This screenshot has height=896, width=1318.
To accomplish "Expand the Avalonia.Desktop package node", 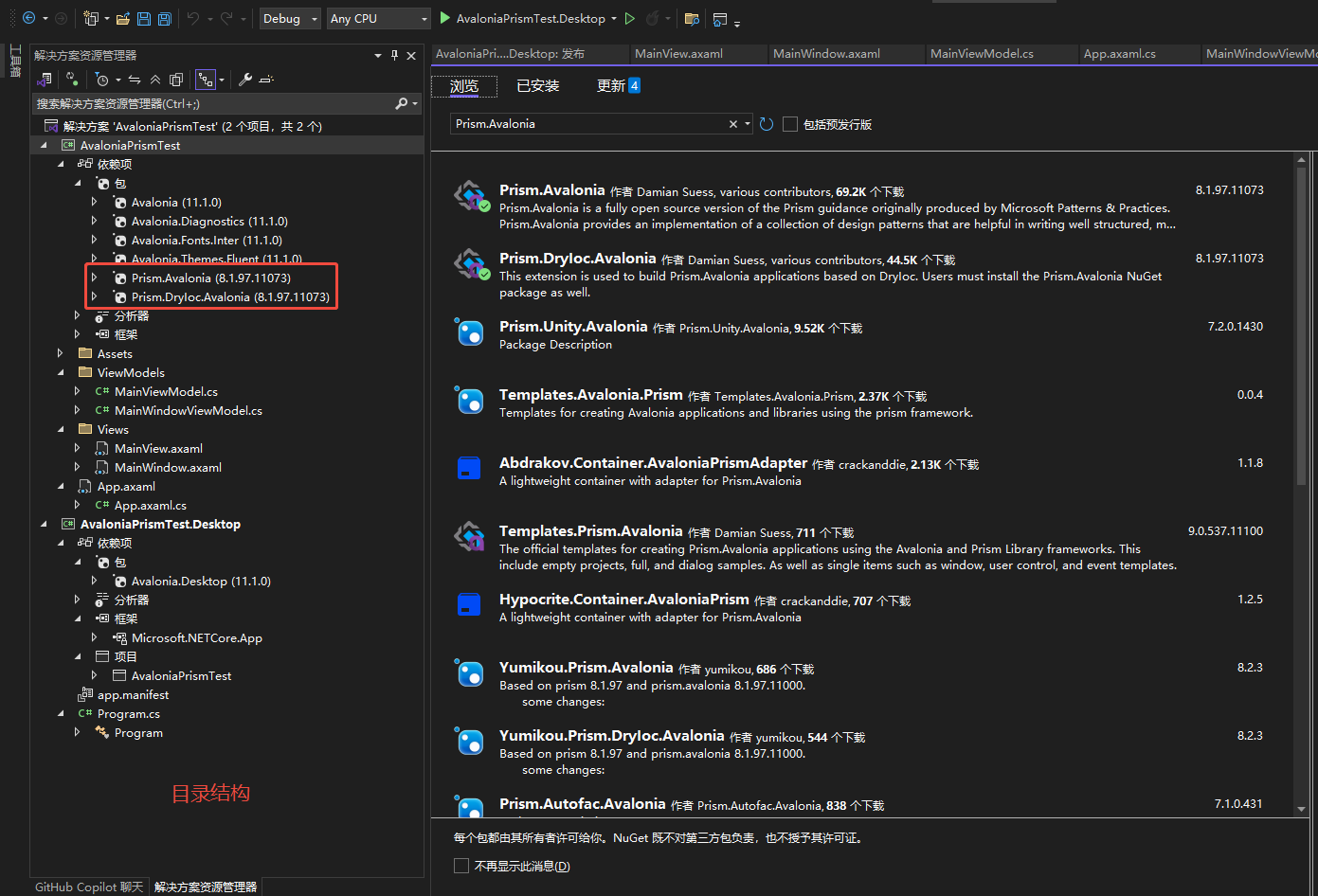I will click(x=94, y=581).
